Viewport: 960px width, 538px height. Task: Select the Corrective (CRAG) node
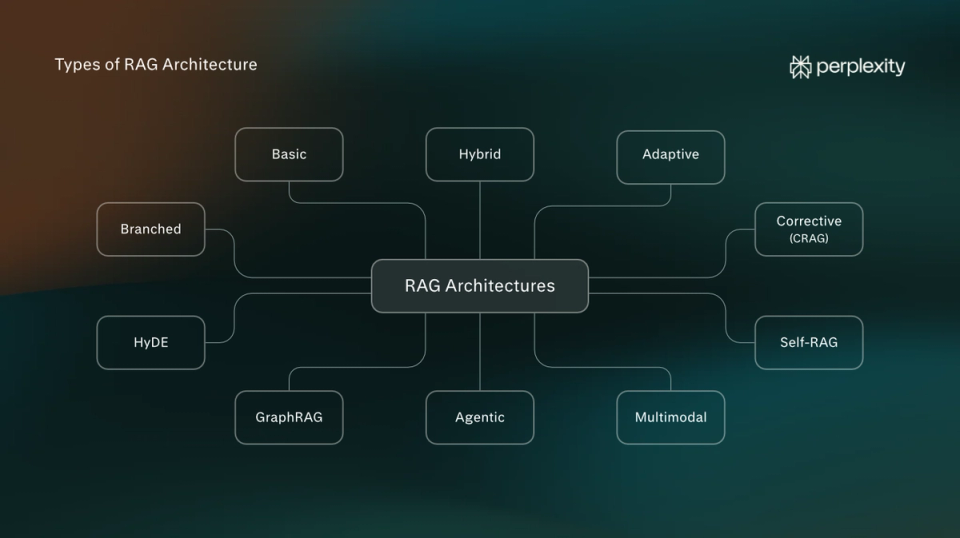coord(809,229)
